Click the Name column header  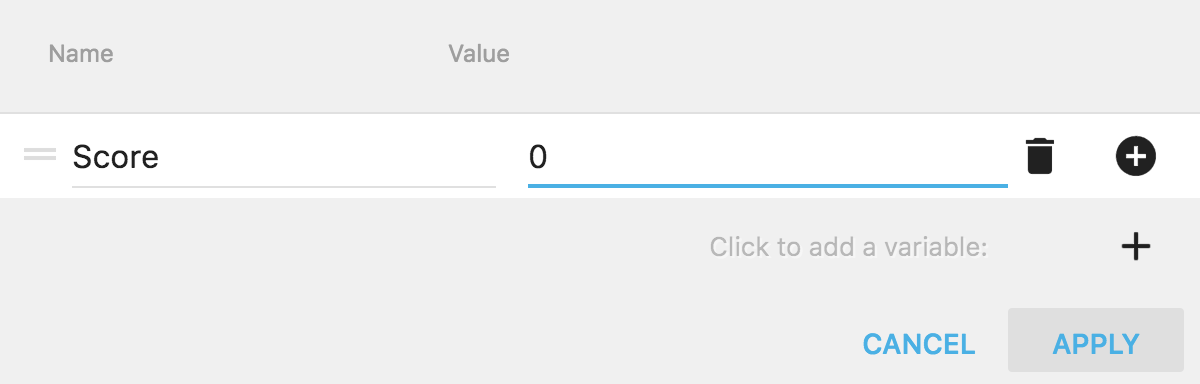[81, 53]
